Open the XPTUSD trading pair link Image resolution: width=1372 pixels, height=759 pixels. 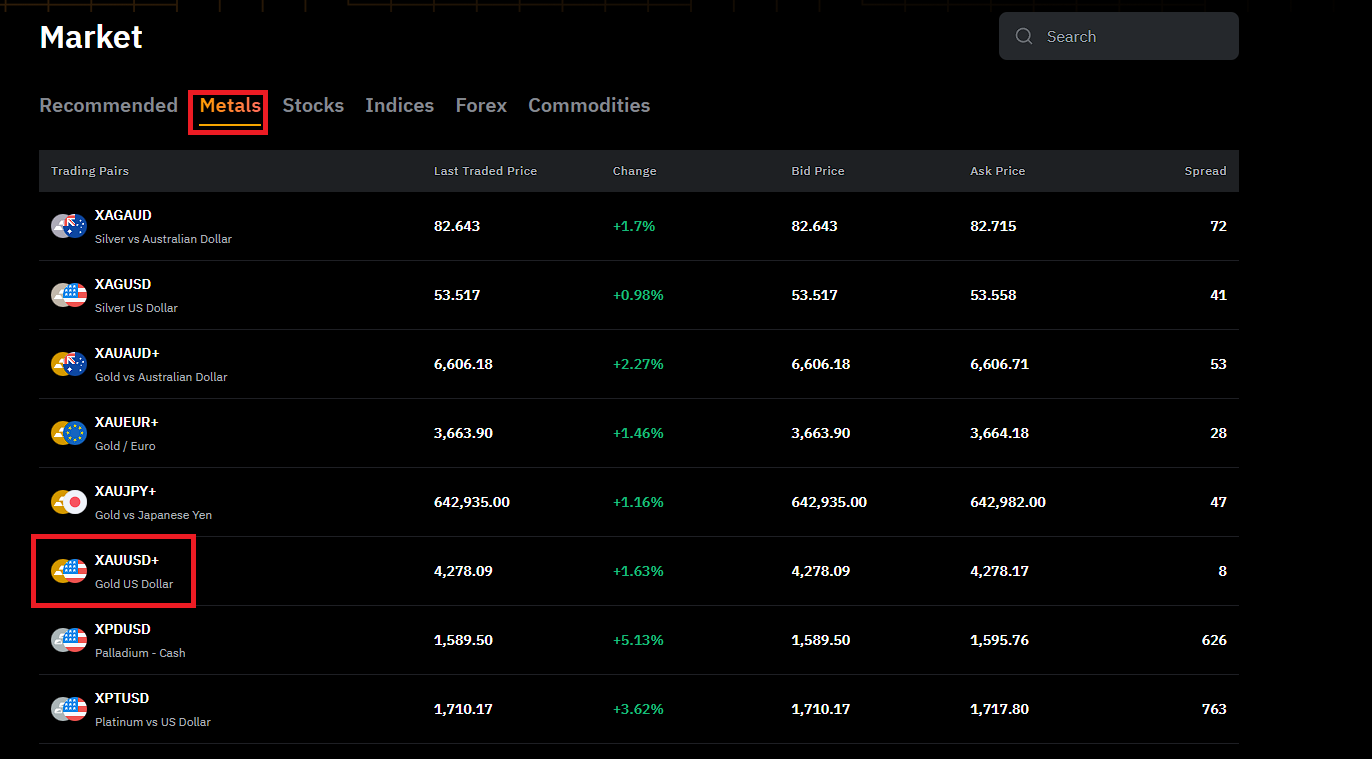[x=122, y=698]
